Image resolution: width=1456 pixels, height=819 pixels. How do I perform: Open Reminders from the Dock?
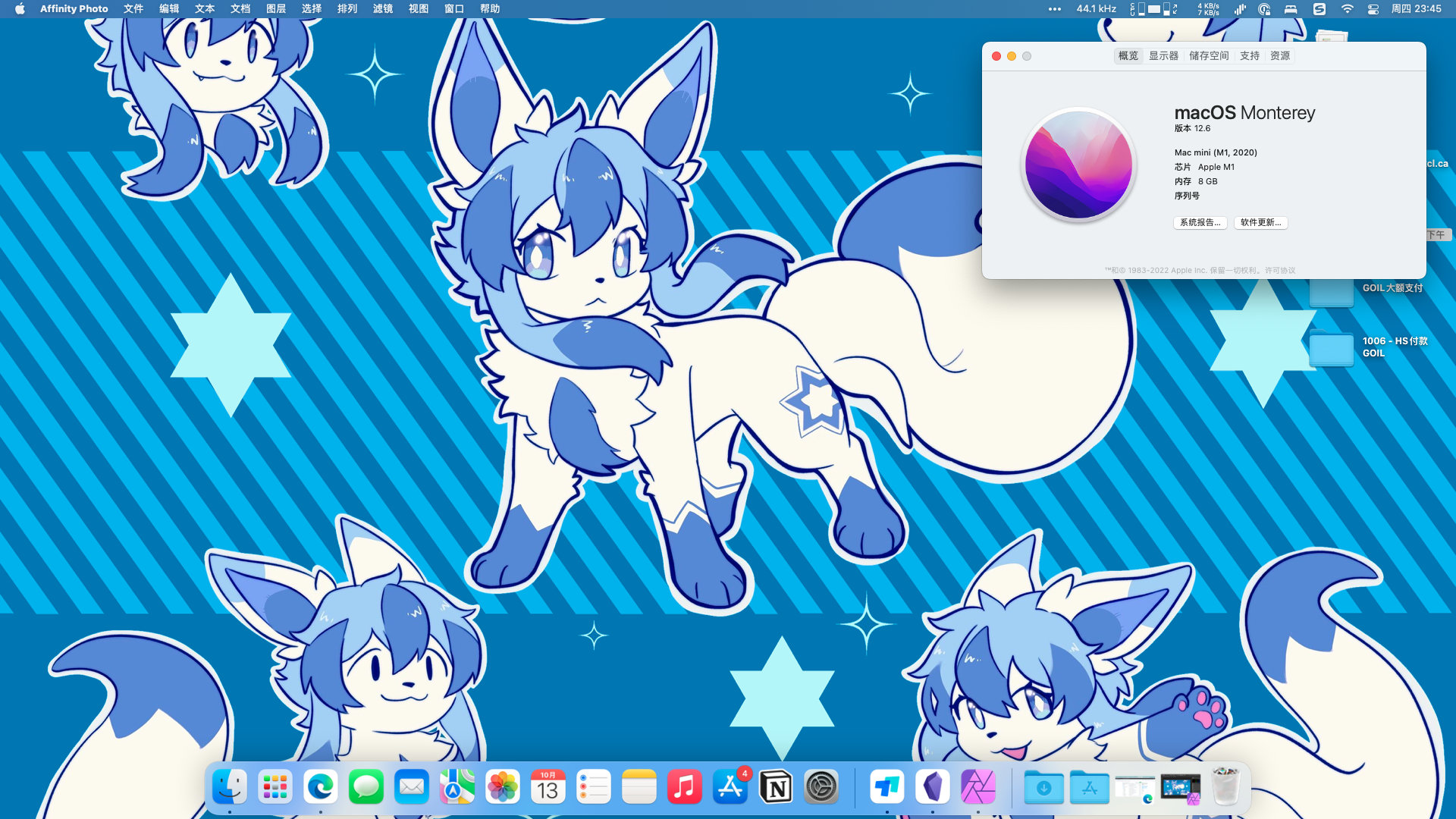(x=593, y=787)
